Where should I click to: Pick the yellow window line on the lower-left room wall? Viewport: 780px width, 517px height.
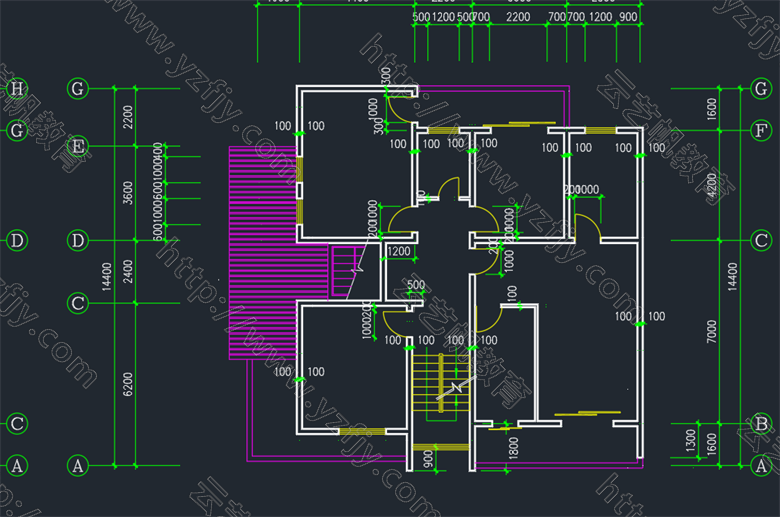tap(363, 431)
